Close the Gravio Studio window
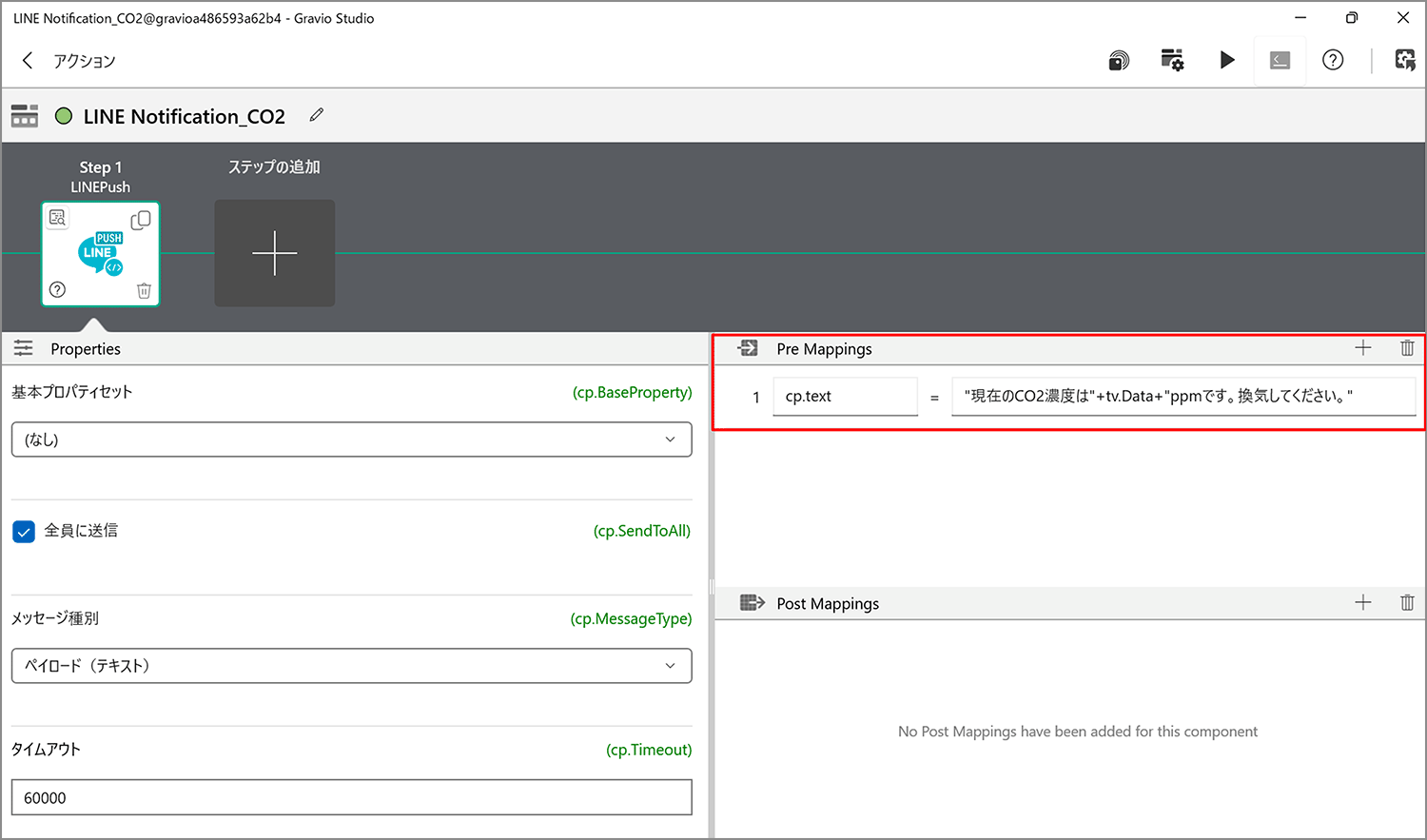Screen dimensions: 1427x840 click(1403, 17)
